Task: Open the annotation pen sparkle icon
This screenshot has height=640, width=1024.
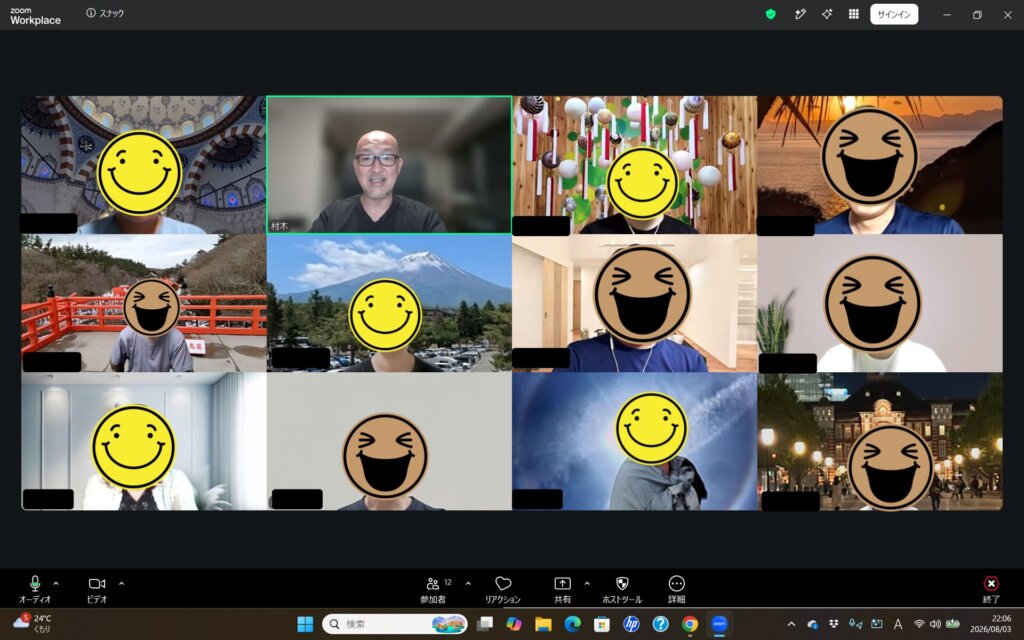Action: 800,14
